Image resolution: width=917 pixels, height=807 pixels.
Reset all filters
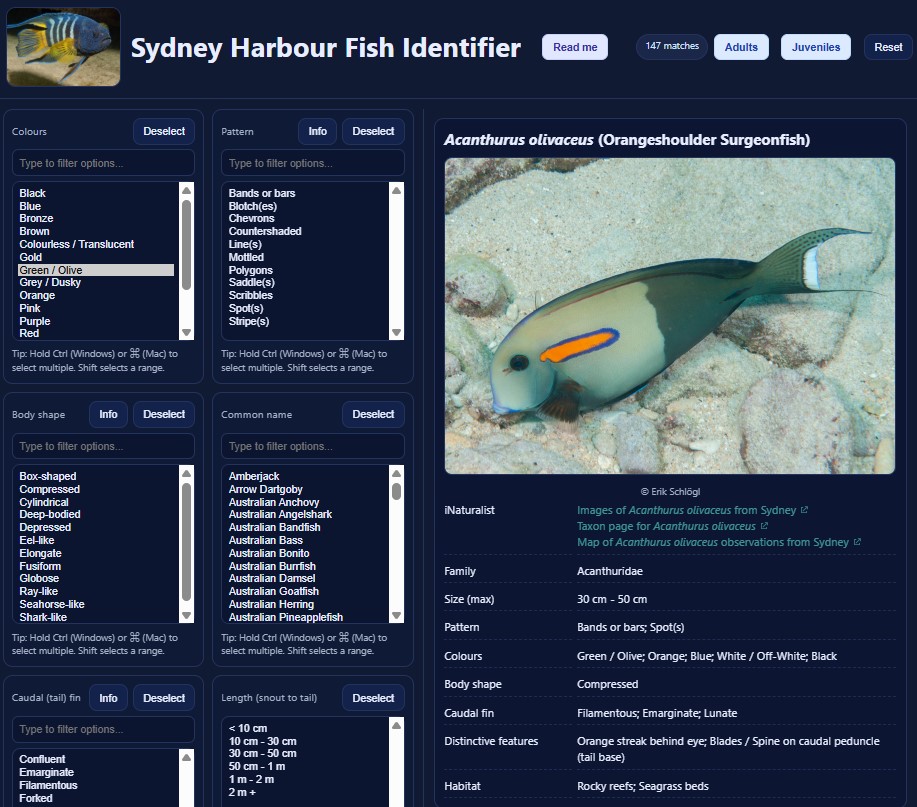(x=888, y=47)
